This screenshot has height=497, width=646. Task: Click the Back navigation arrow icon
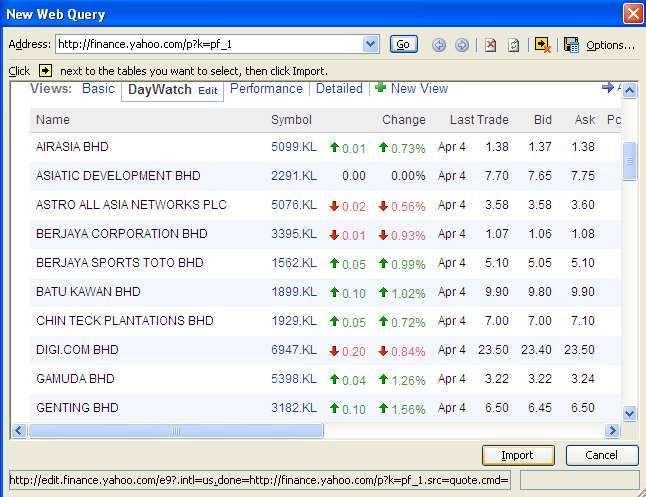click(439, 45)
